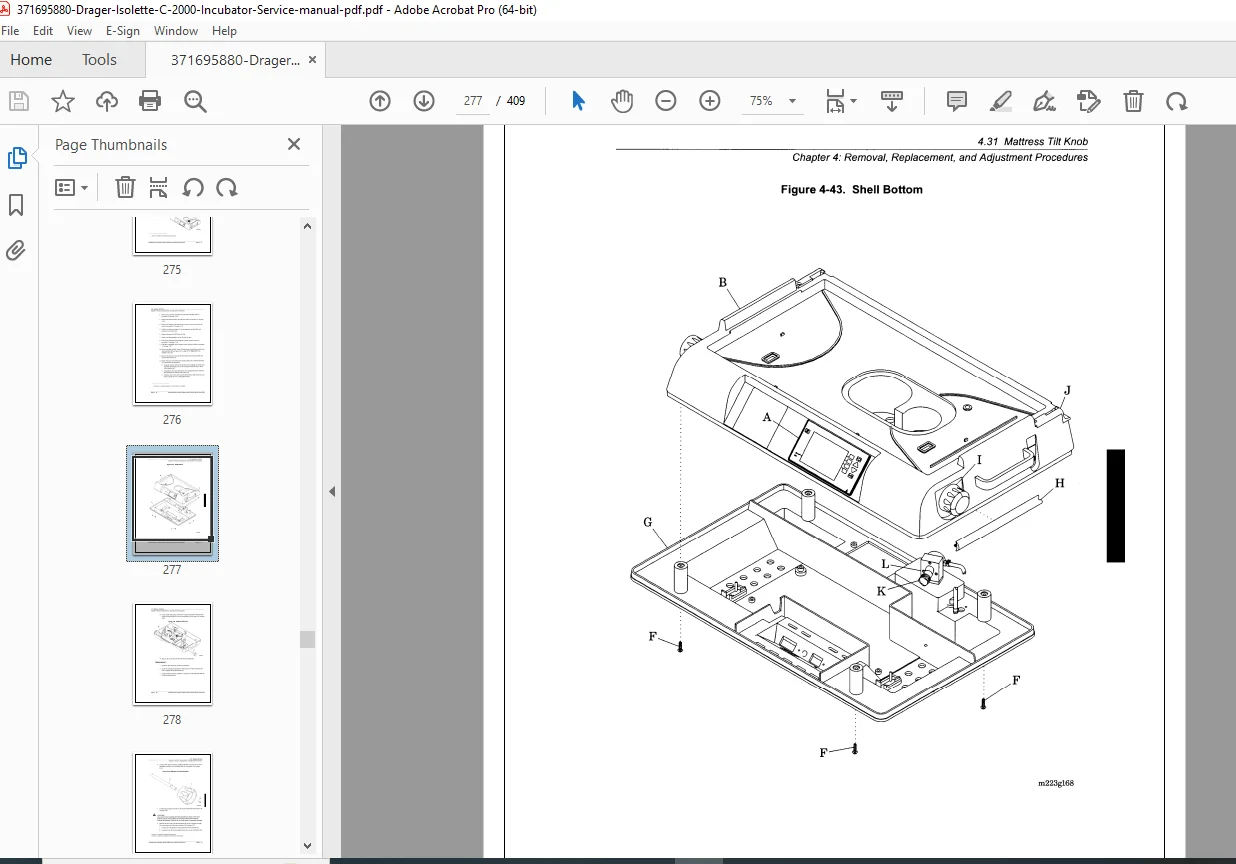Image resolution: width=1236 pixels, height=864 pixels.
Task: Close the Page Thumbnails panel
Action: coord(294,144)
